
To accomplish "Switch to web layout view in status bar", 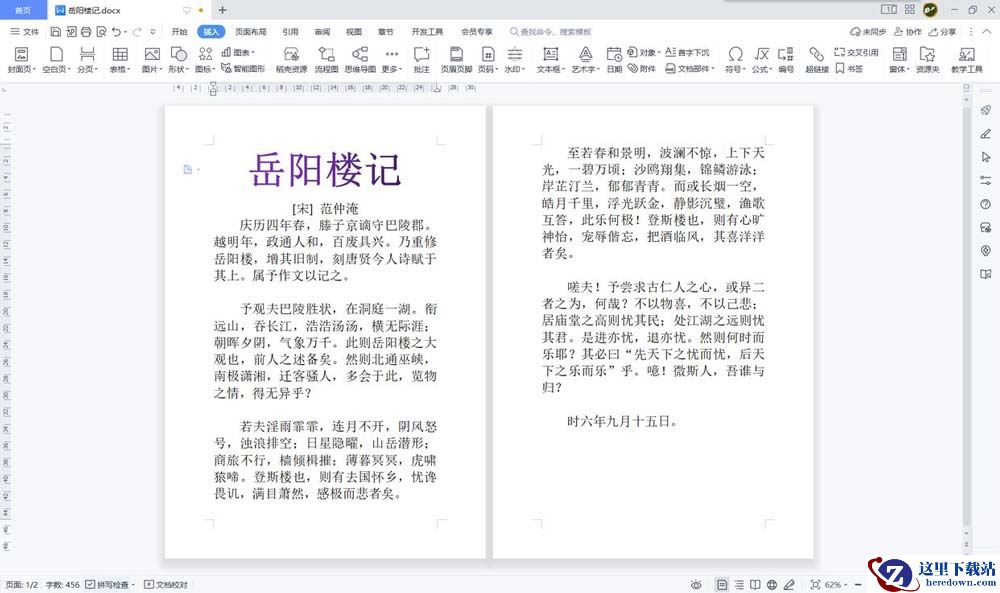I will [x=772, y=584].
